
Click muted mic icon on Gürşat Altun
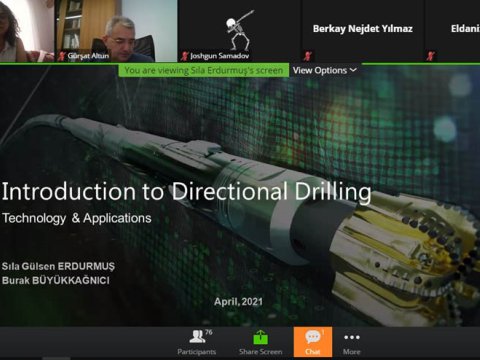point(61,56)
